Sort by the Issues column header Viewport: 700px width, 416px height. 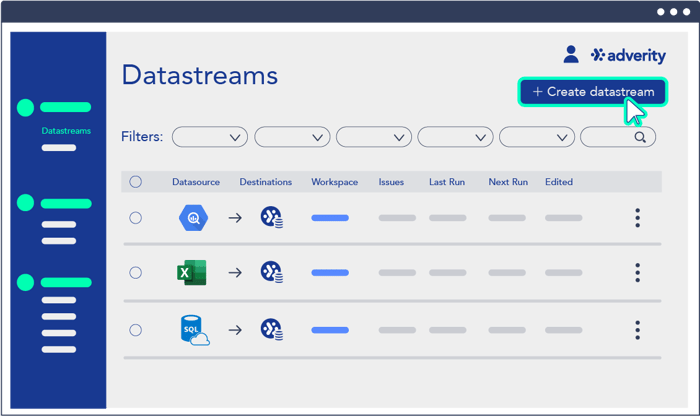[391, 182]
